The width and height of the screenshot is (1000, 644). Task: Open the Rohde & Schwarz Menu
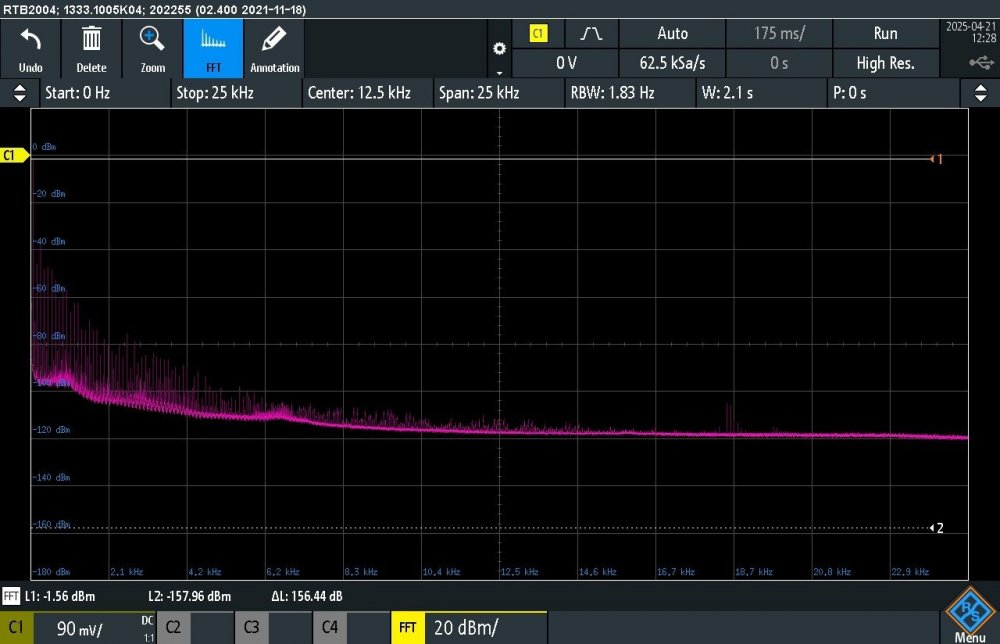[x=968, y=617]
